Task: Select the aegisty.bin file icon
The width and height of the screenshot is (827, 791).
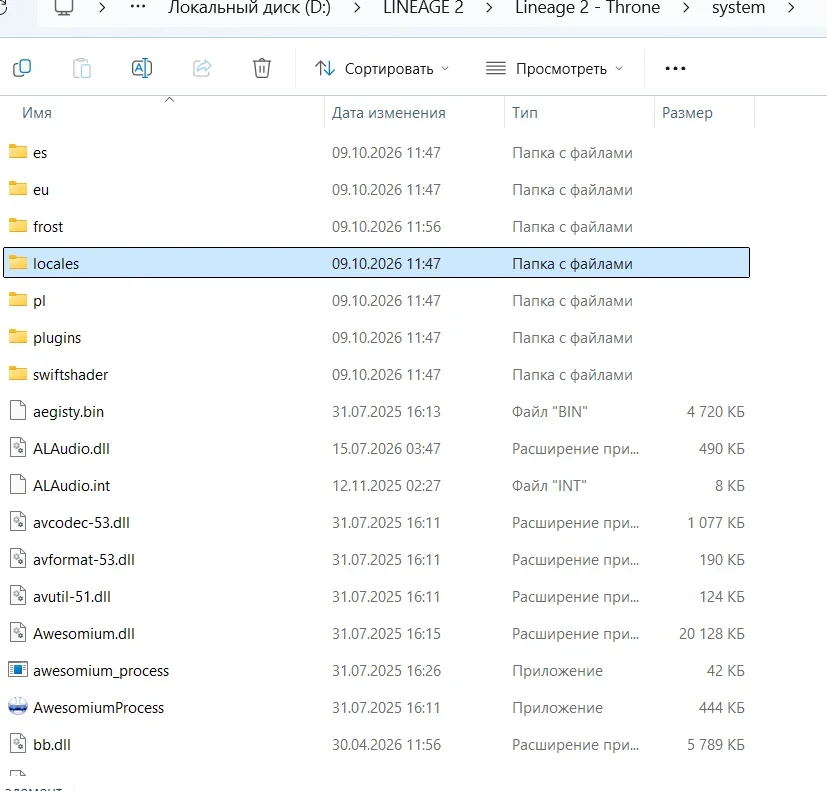Action: point(18,411)
